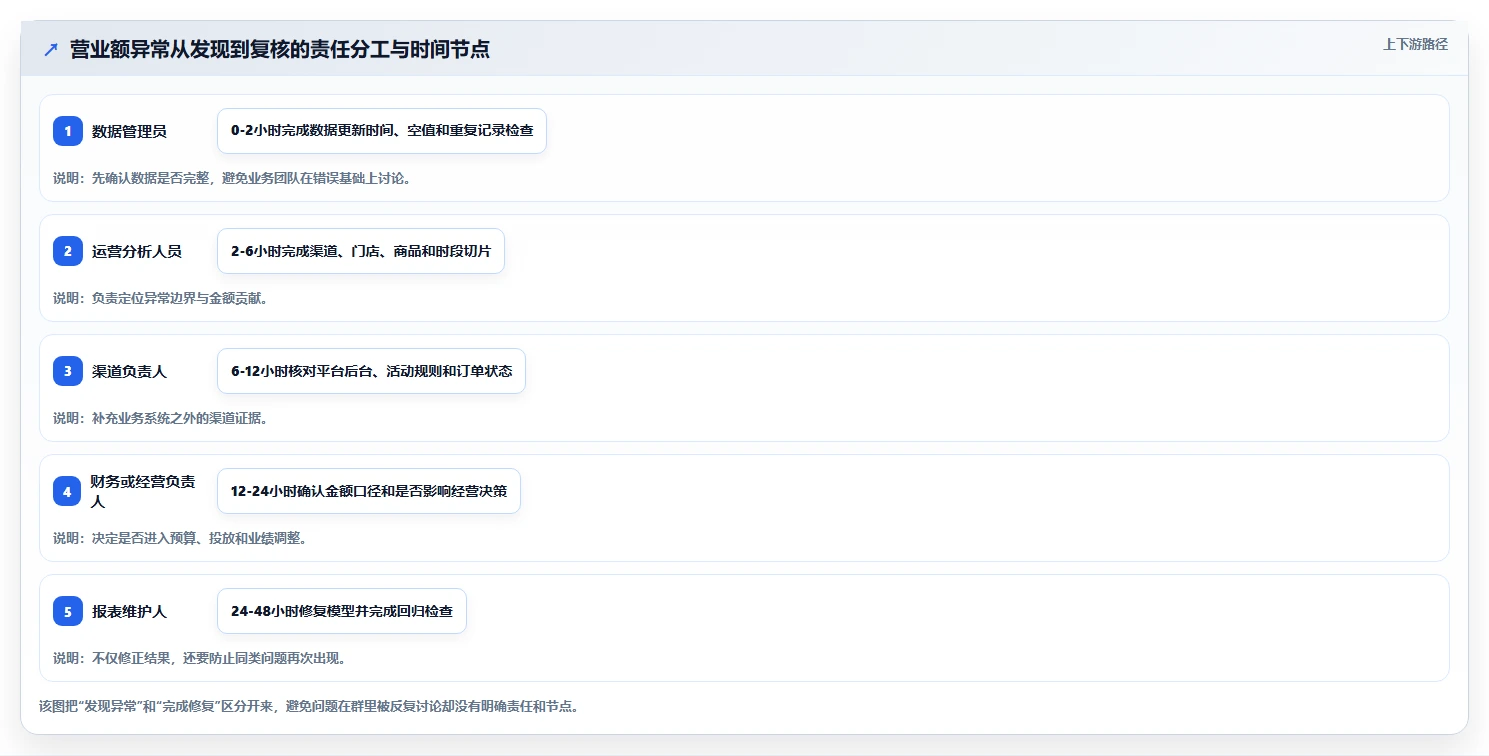Click the step 4 number badge
Screen dimensions: 1489x756
[67, 491]
